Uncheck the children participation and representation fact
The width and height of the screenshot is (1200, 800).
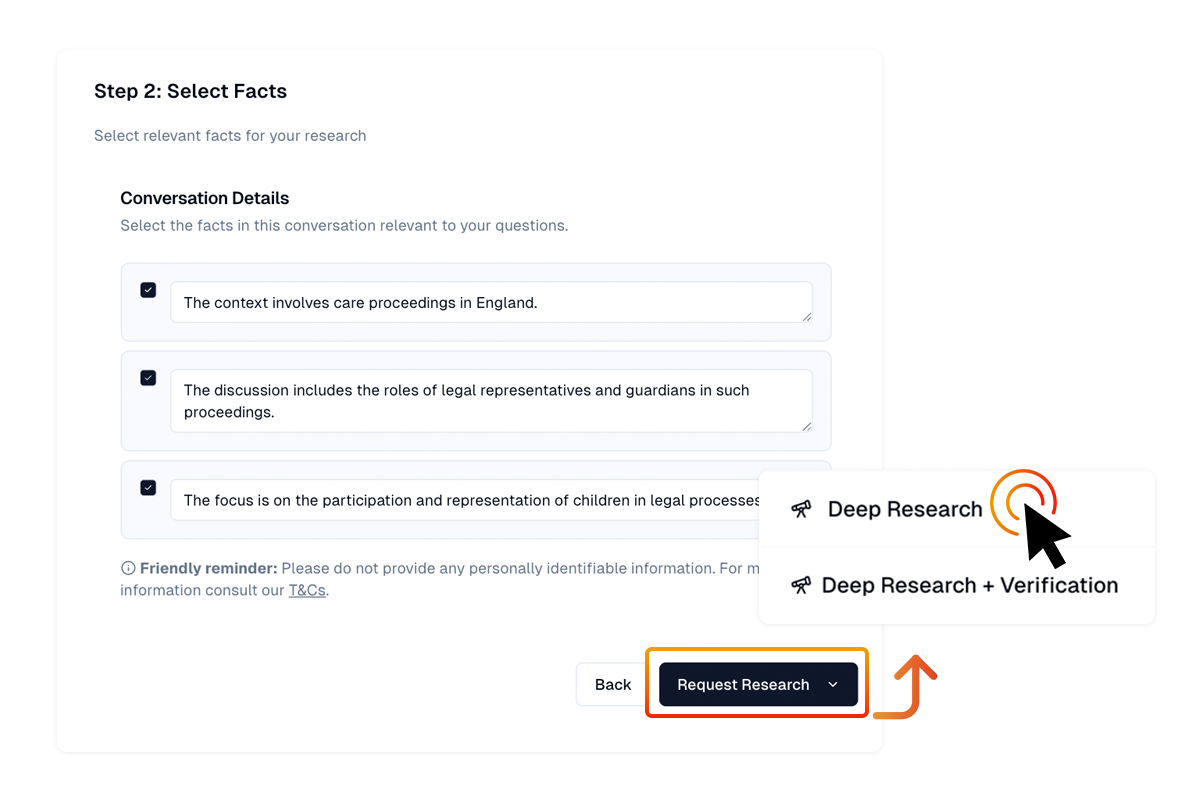coord(148,487)
